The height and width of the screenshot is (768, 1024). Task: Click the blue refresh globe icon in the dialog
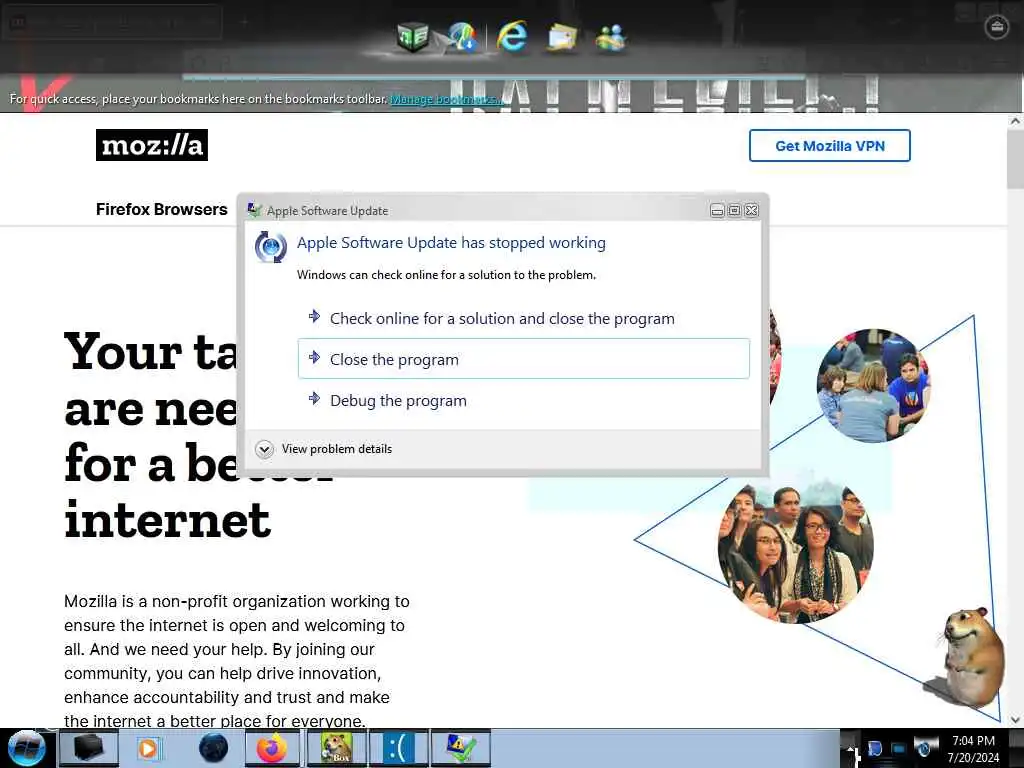[x=270, y=247]
